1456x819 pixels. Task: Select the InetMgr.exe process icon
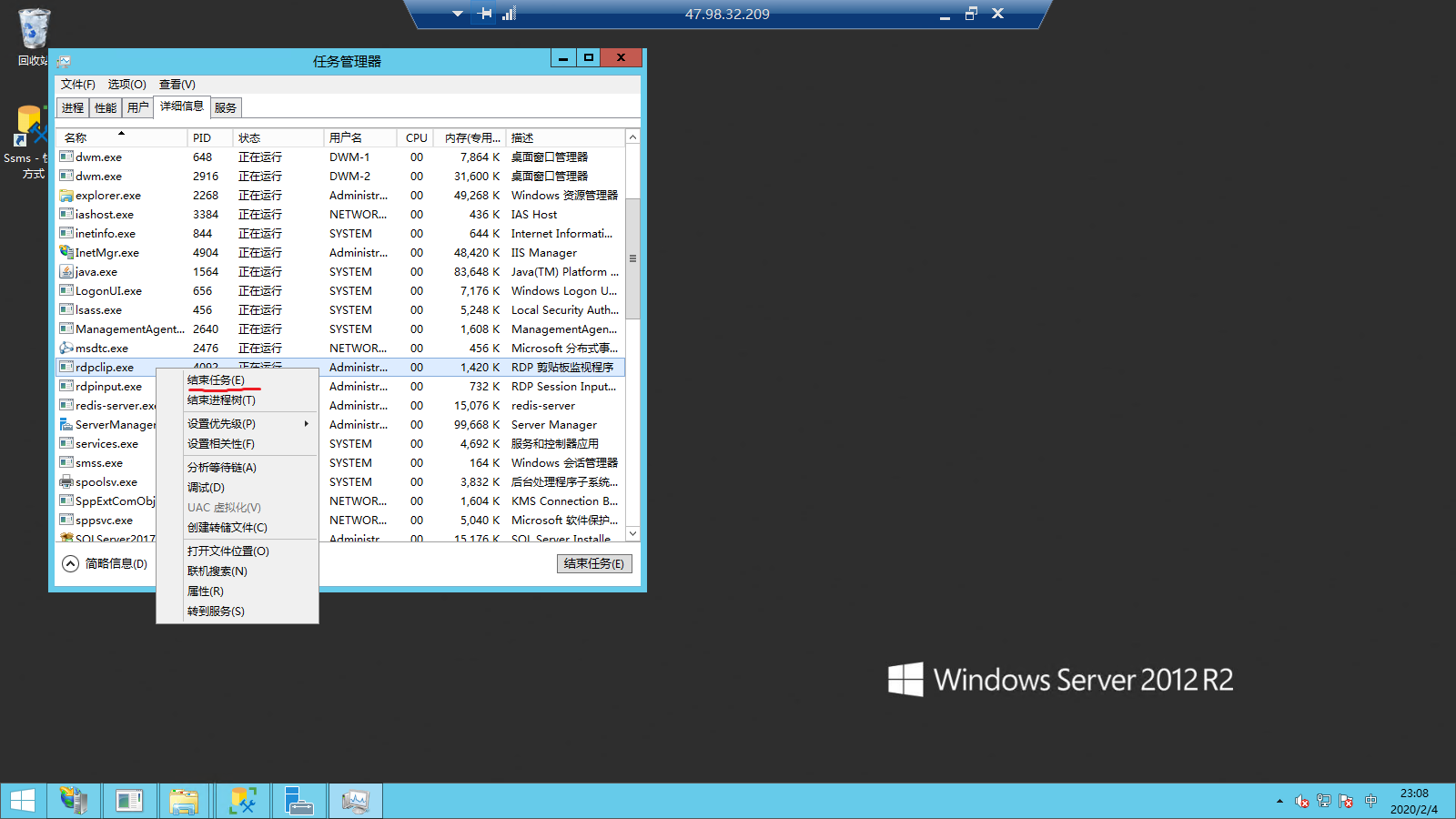(66, 252)
